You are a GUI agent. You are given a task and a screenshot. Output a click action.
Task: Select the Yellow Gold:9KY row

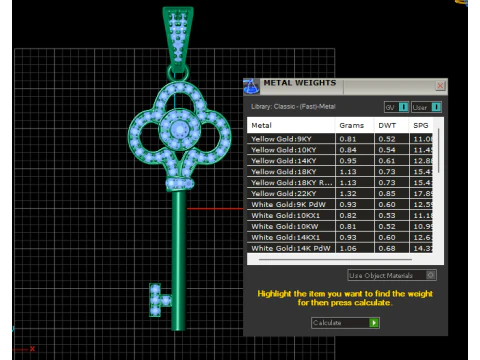point(340,139)
